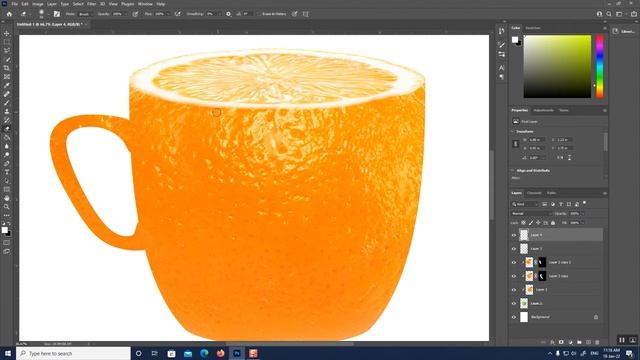Viewport: 640px width, 360px height.
Task: Toggle Quick Mask mode icon
Action: [x=7, y=243]
